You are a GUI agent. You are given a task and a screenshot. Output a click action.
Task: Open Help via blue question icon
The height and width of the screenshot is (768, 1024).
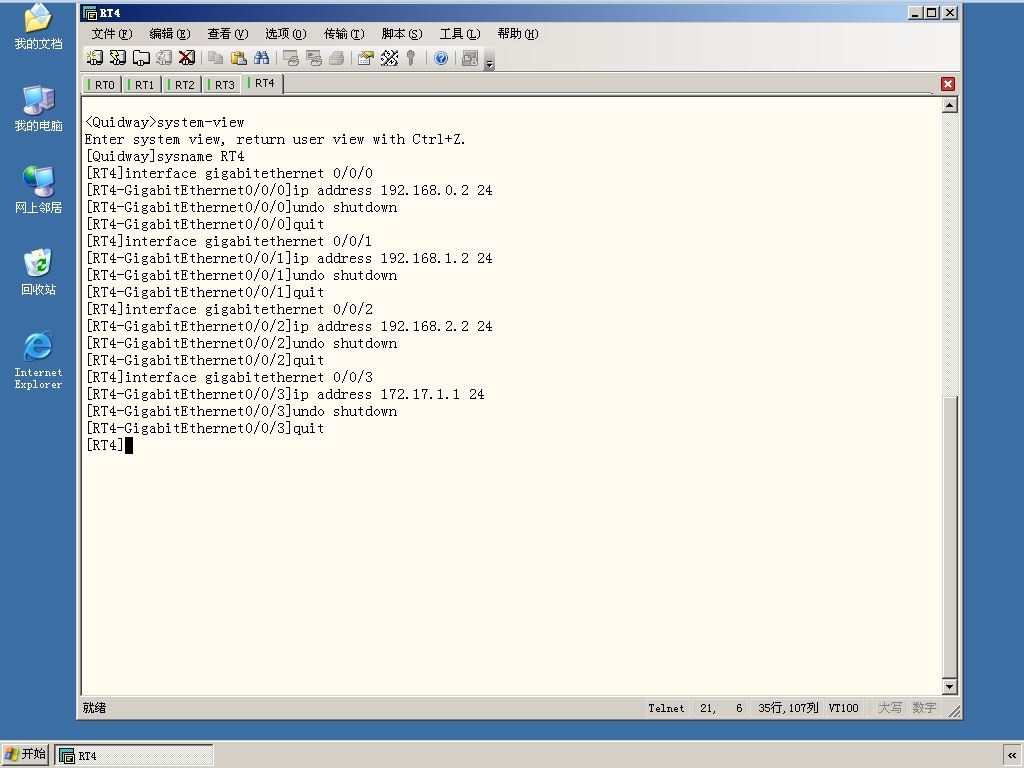pos(441,58)
